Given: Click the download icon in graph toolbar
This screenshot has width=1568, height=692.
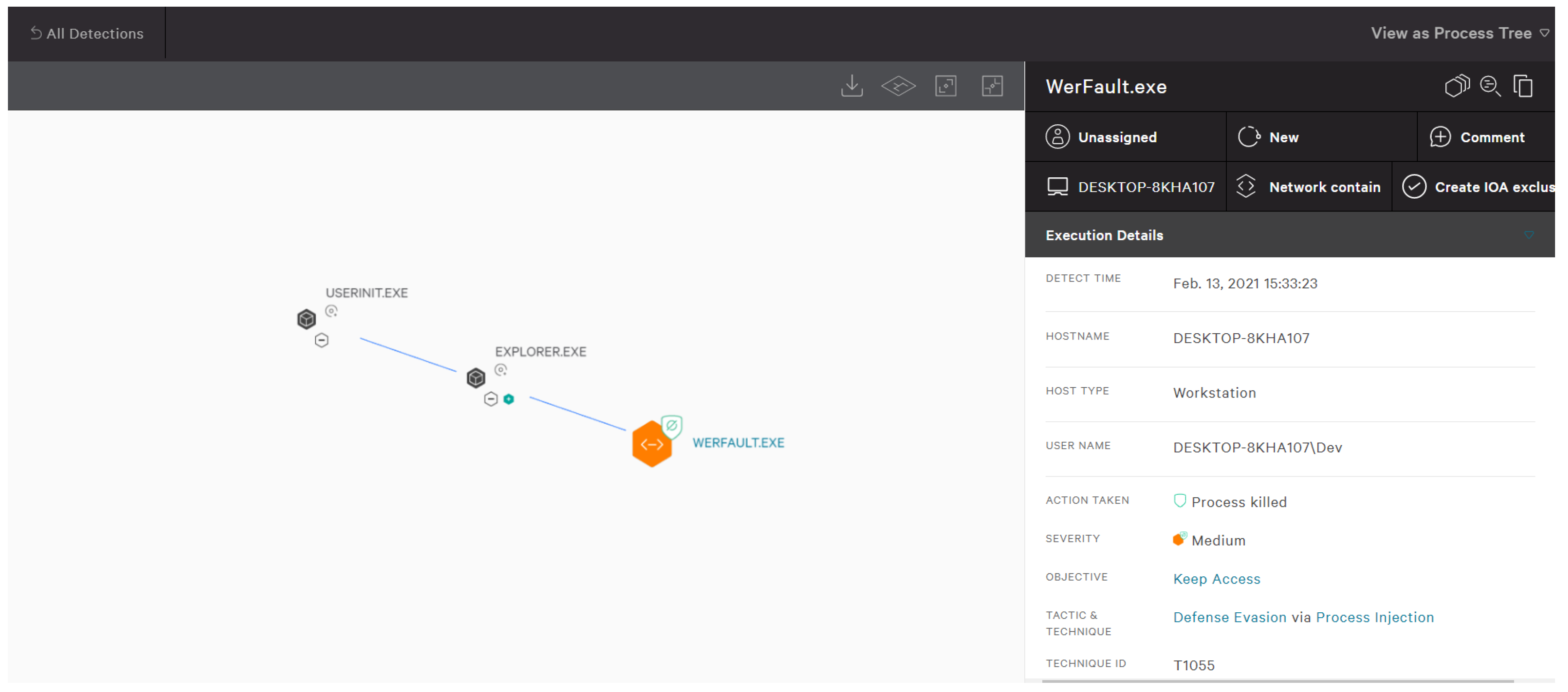Looking at the screenshot, I should click(x=852, y=86).
